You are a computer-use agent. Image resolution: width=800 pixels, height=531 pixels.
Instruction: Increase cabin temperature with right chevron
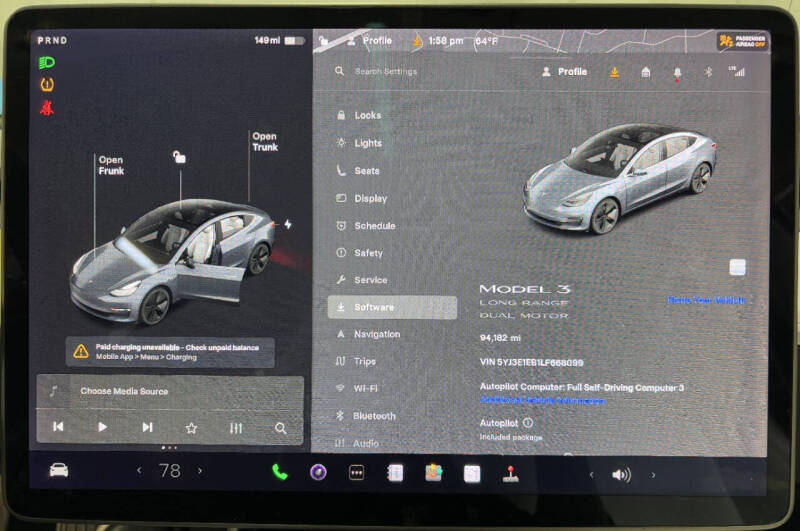[200, 470]
